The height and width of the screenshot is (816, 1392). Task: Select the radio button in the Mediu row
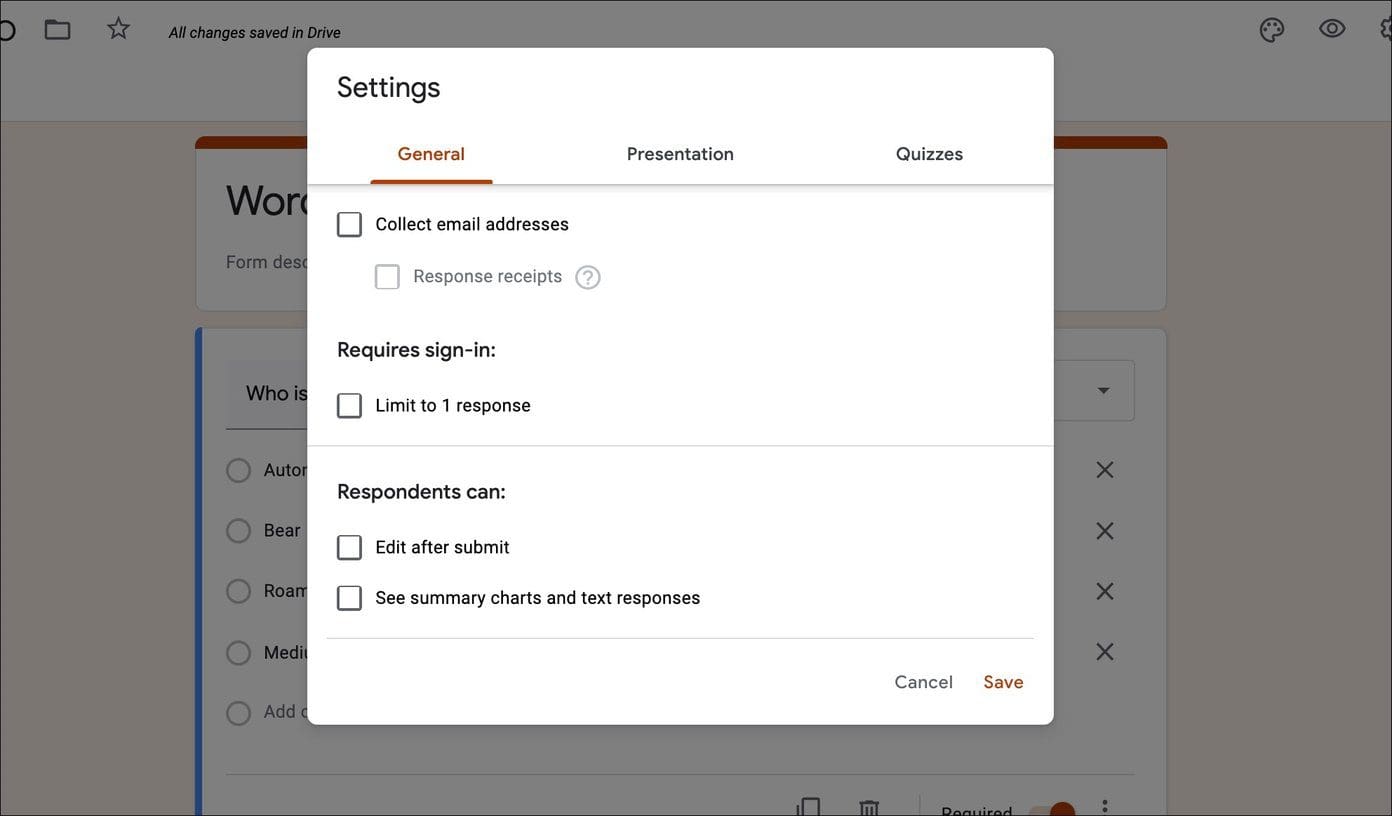(x=238, y=653)
